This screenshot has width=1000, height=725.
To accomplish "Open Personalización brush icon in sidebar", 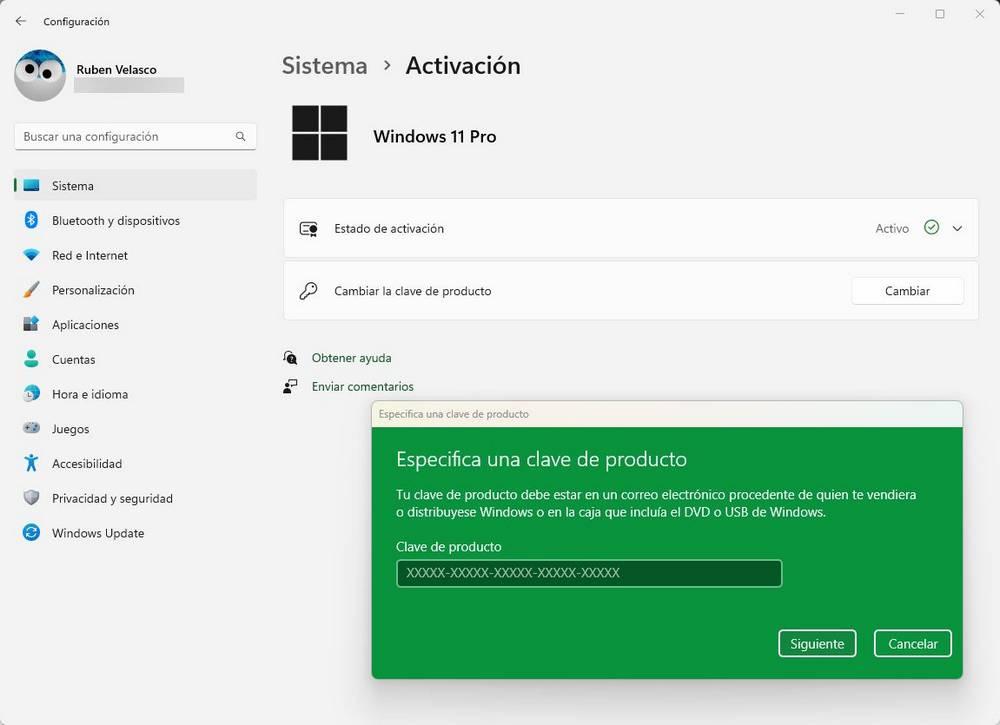I will click(31, 290).
